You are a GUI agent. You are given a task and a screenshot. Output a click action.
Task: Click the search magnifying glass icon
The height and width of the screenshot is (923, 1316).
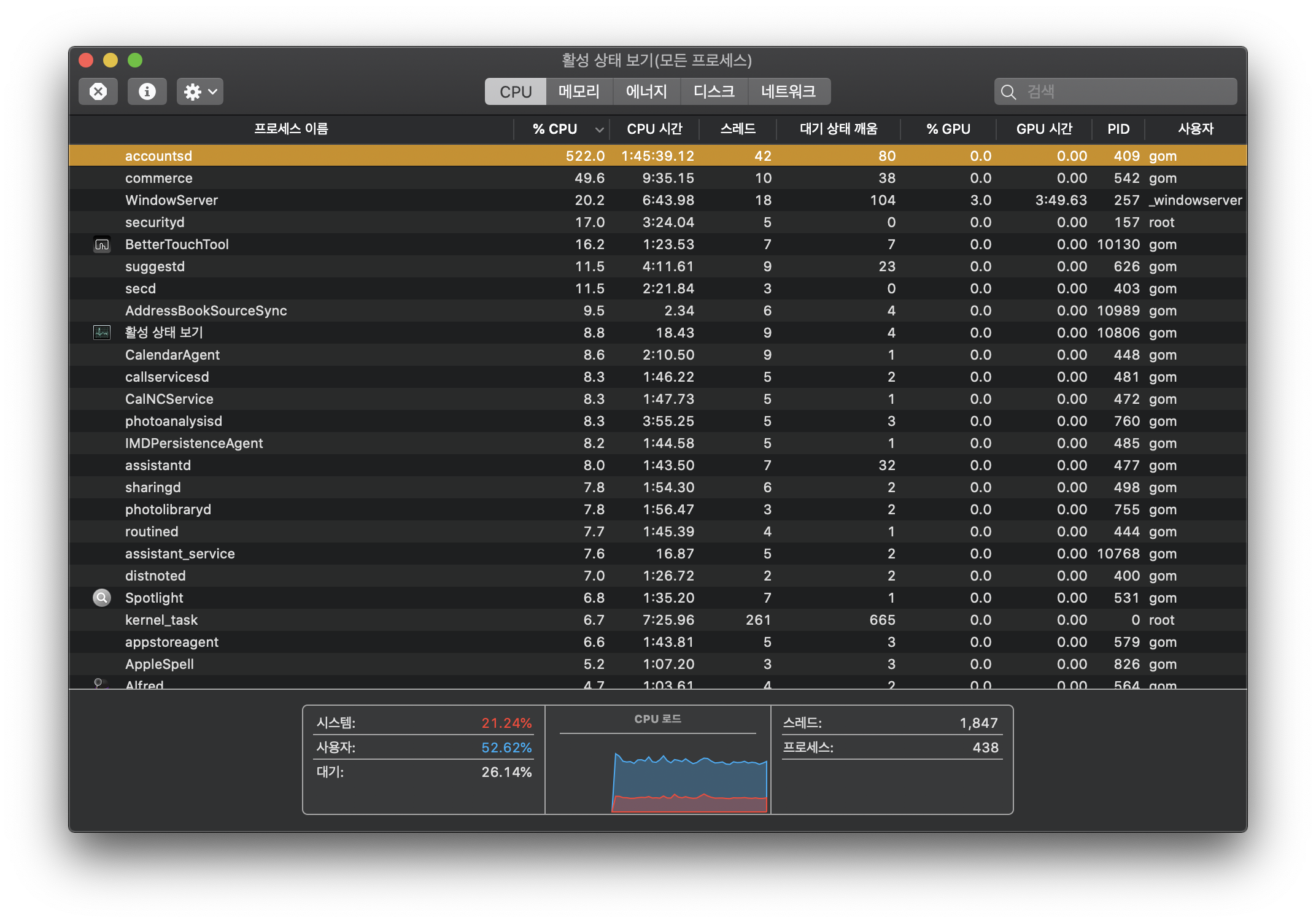pyautogui.click(x=1008, y=92)
